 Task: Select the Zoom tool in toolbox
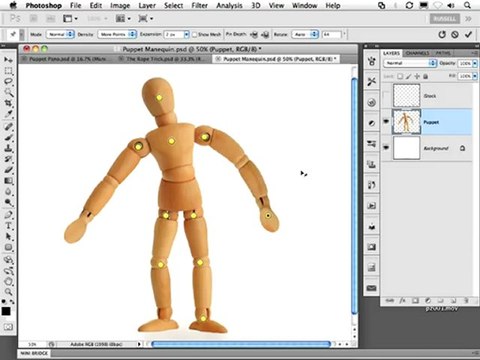(x=8, y=292)
